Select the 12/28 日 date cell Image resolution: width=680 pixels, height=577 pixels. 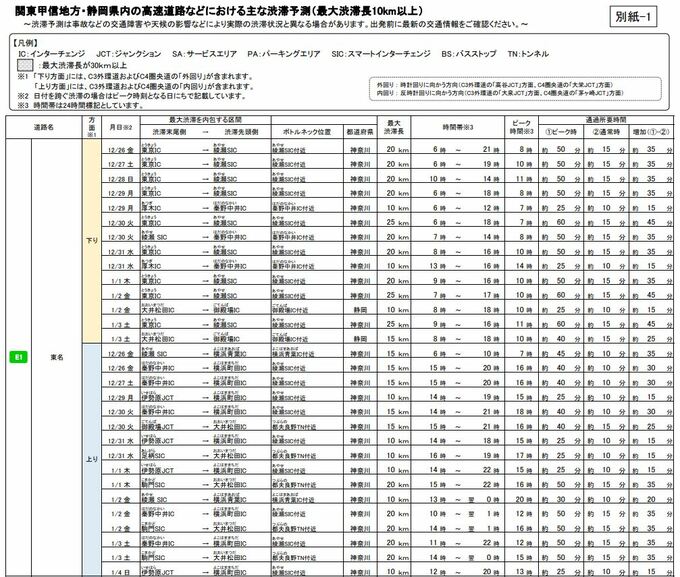pos(120,178)
